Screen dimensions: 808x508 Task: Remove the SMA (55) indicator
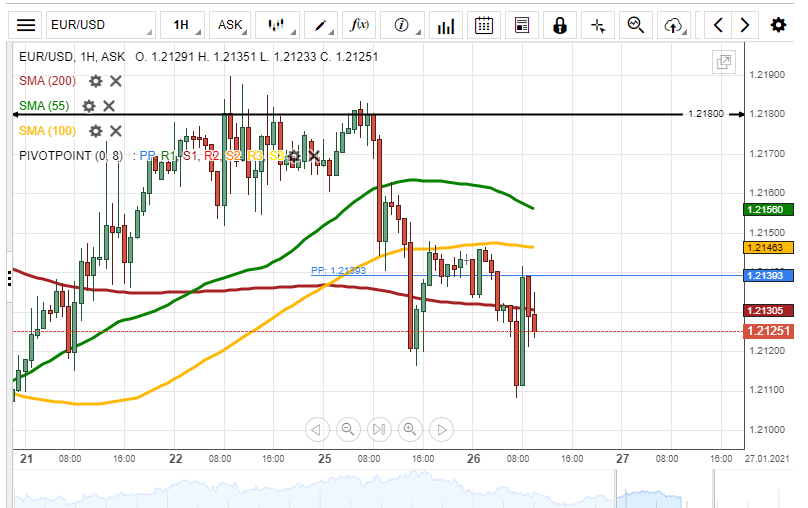109,106
